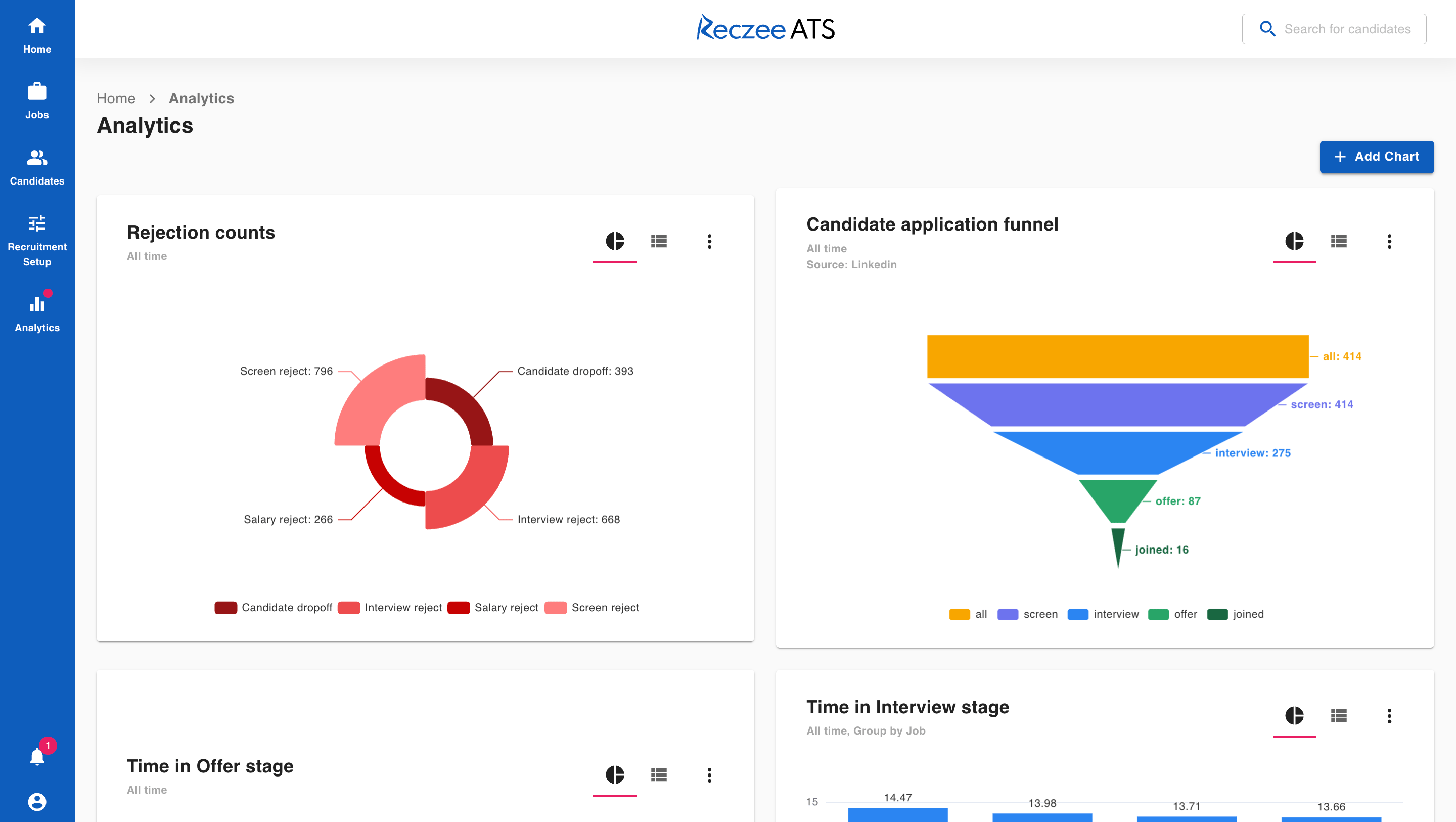
Task: Click the orange 'all' funnel bar
Action: pos(1117,357)
